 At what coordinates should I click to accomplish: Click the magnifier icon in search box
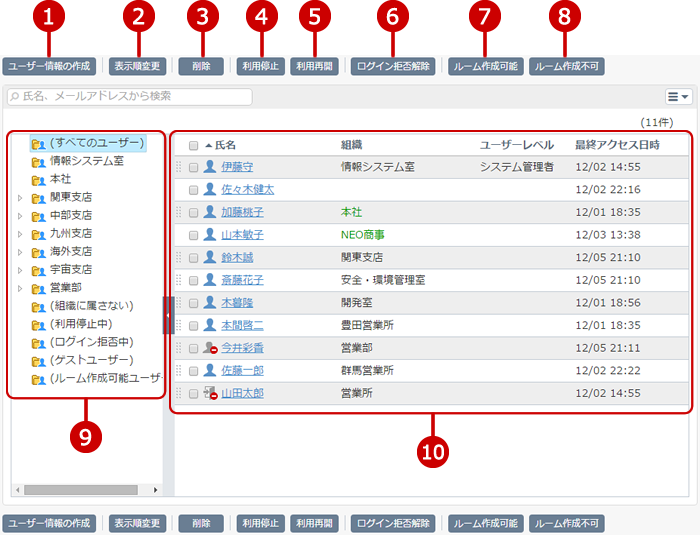[15, 97]
